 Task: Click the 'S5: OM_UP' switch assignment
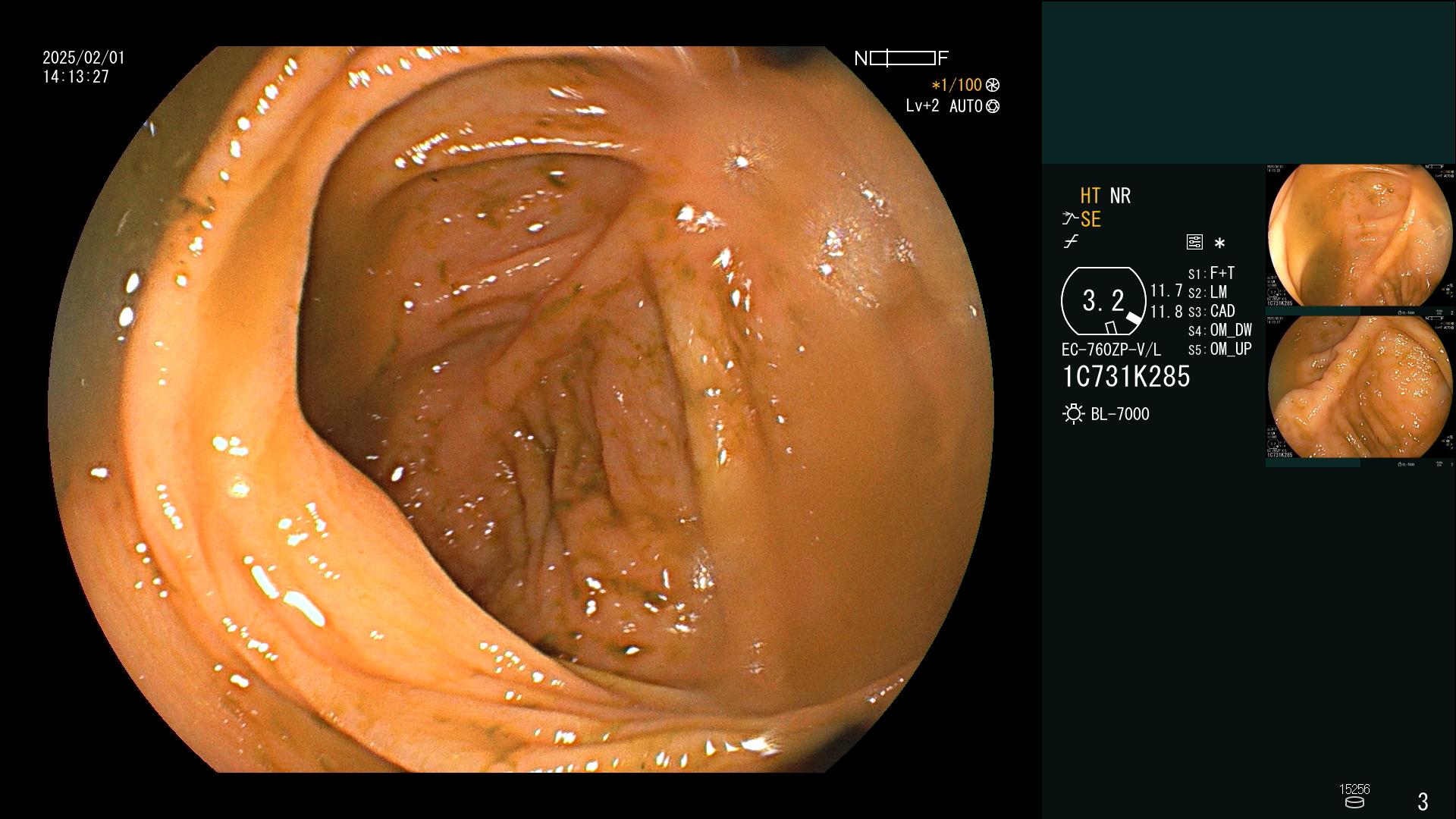1220,349
